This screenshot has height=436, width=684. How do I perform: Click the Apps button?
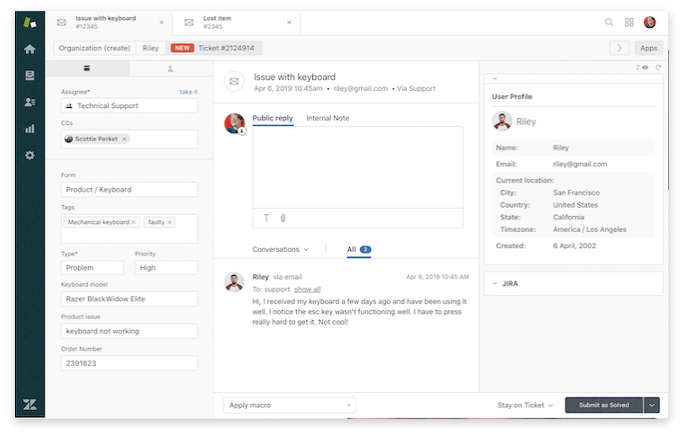coord(649,48)
